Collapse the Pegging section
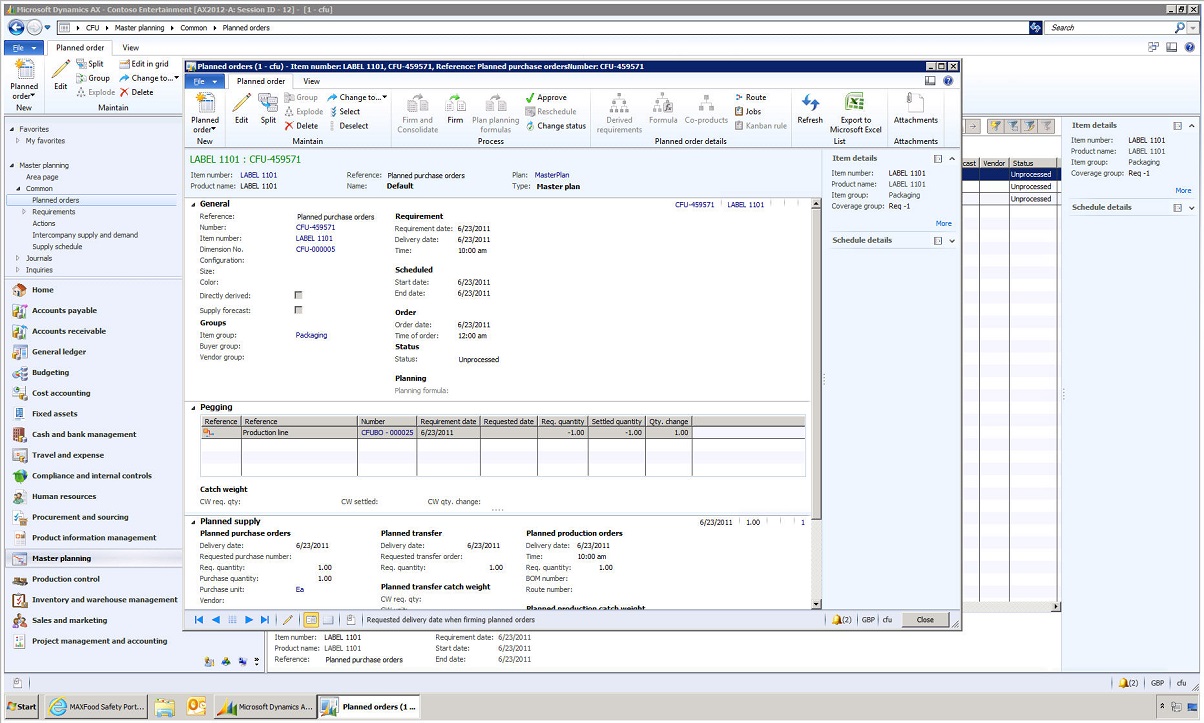The image size is (1204, 723). tap(193, 407)
